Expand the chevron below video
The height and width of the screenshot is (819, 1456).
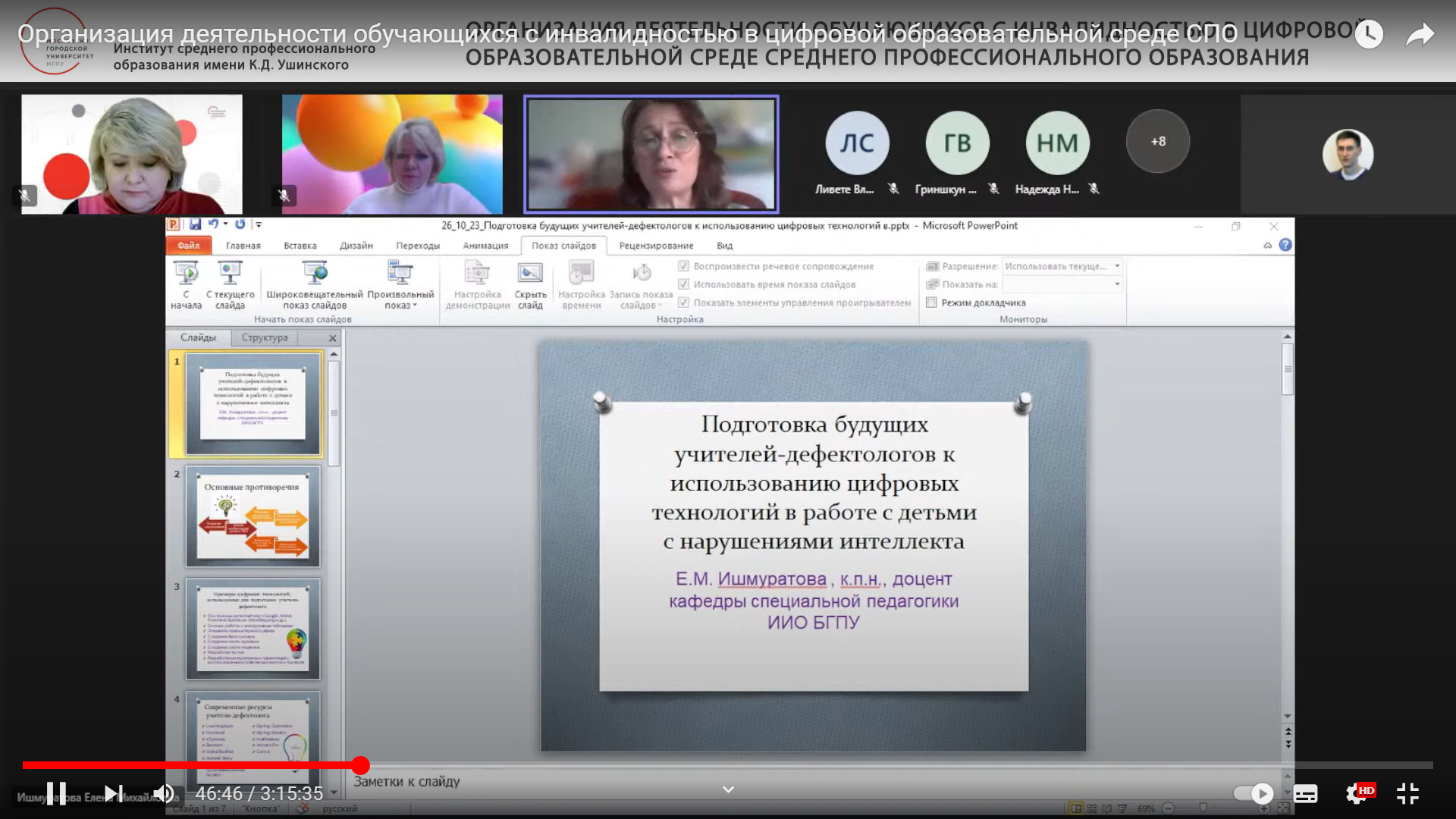click(x=728, y=789)
